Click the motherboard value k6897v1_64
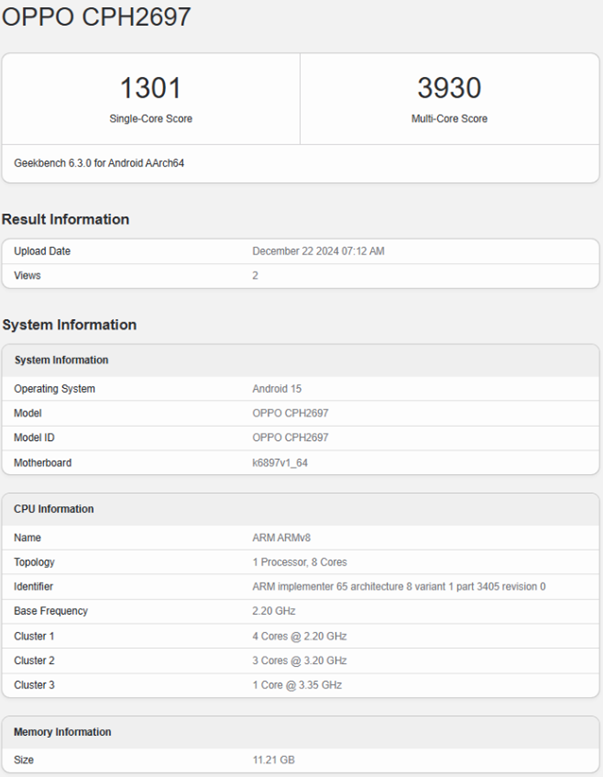 point(282,463)
